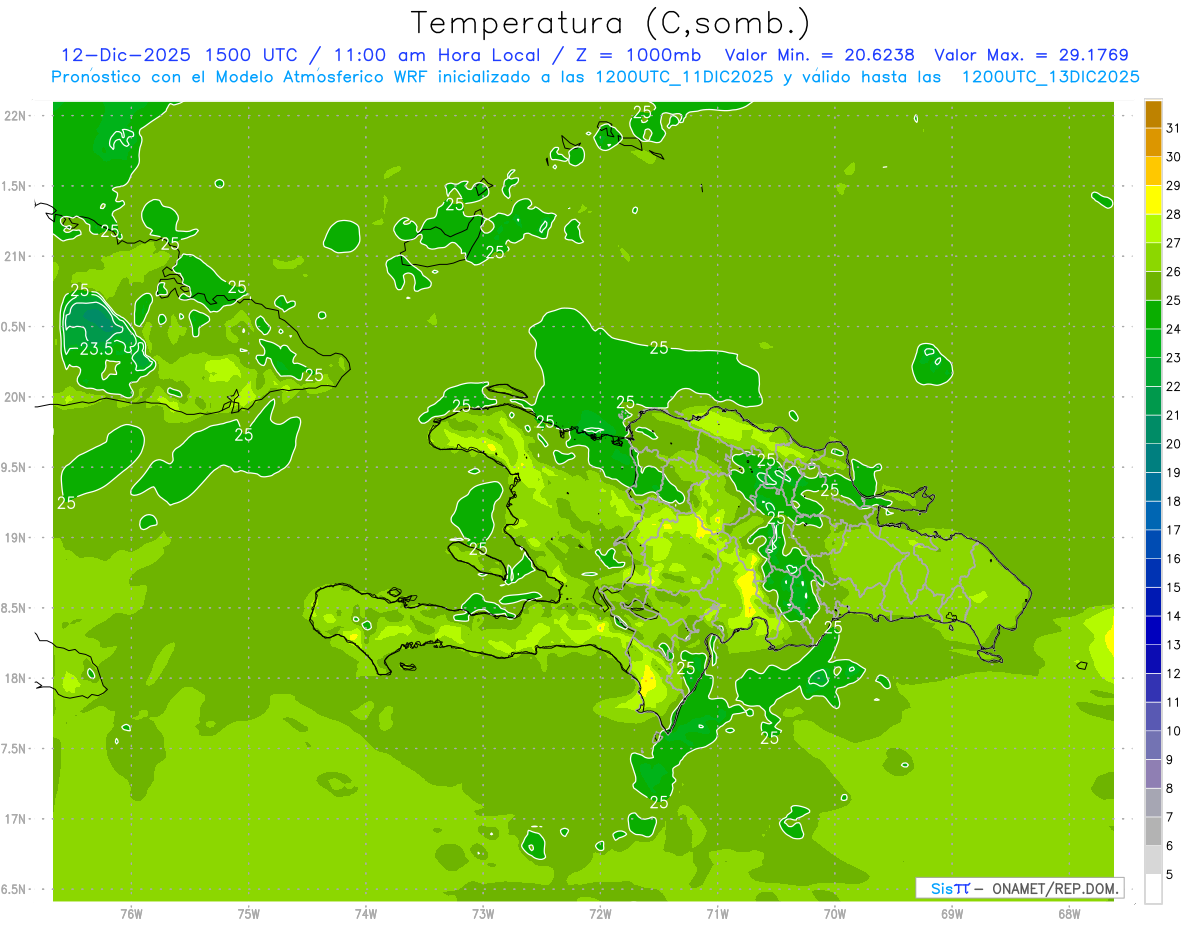Image resolution: width=1200 pixels, height=927 pixels.
Task: Click the '19N' latitude label
Action: click(x=16, y=538)
